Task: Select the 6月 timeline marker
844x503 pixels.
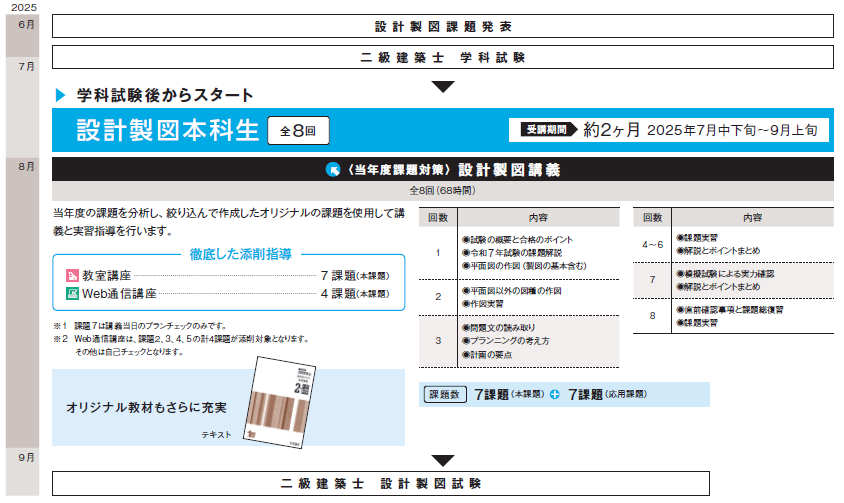Action: point(26,24)
